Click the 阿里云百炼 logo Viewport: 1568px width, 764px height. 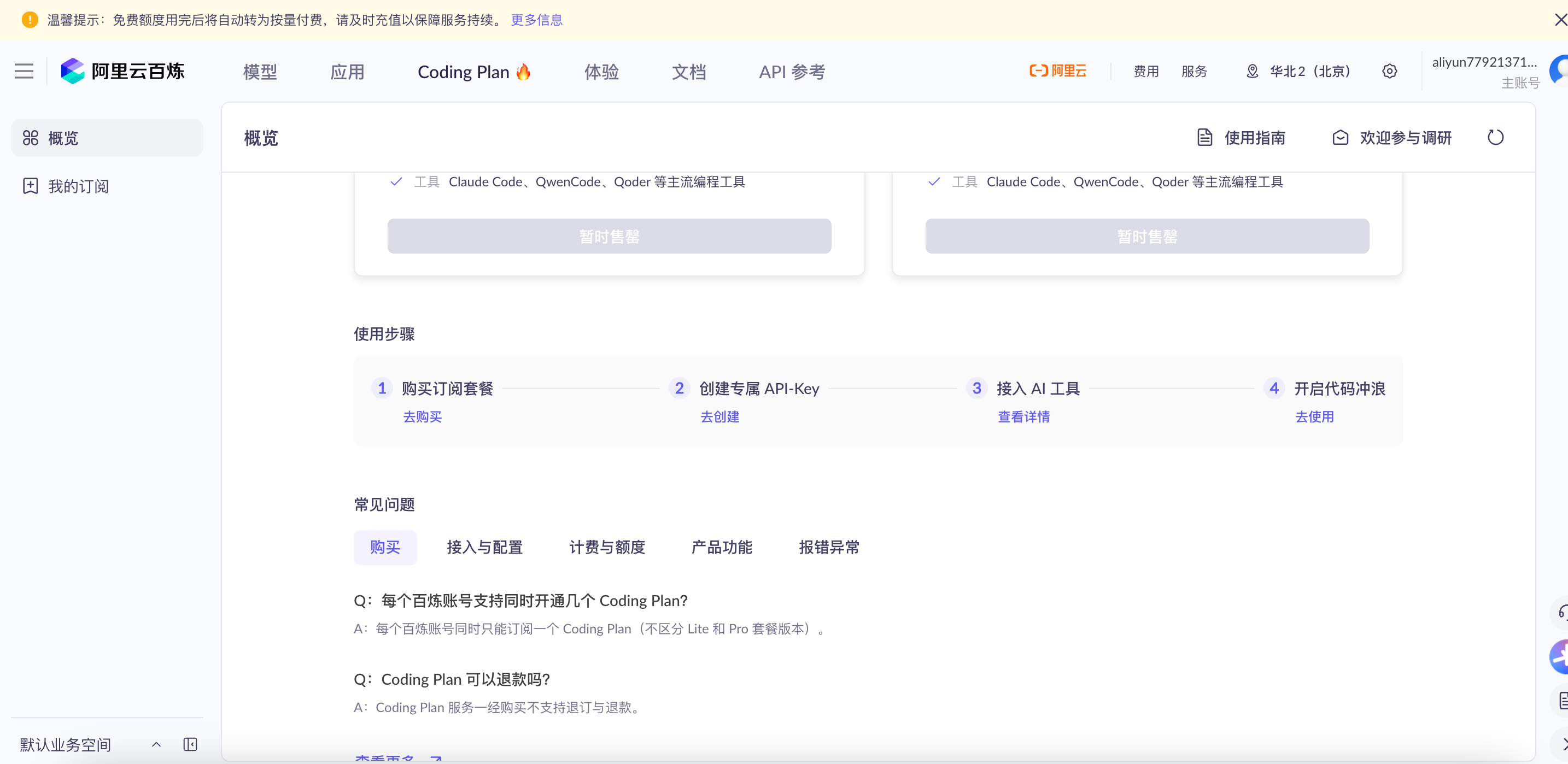[x=123, y=71]
